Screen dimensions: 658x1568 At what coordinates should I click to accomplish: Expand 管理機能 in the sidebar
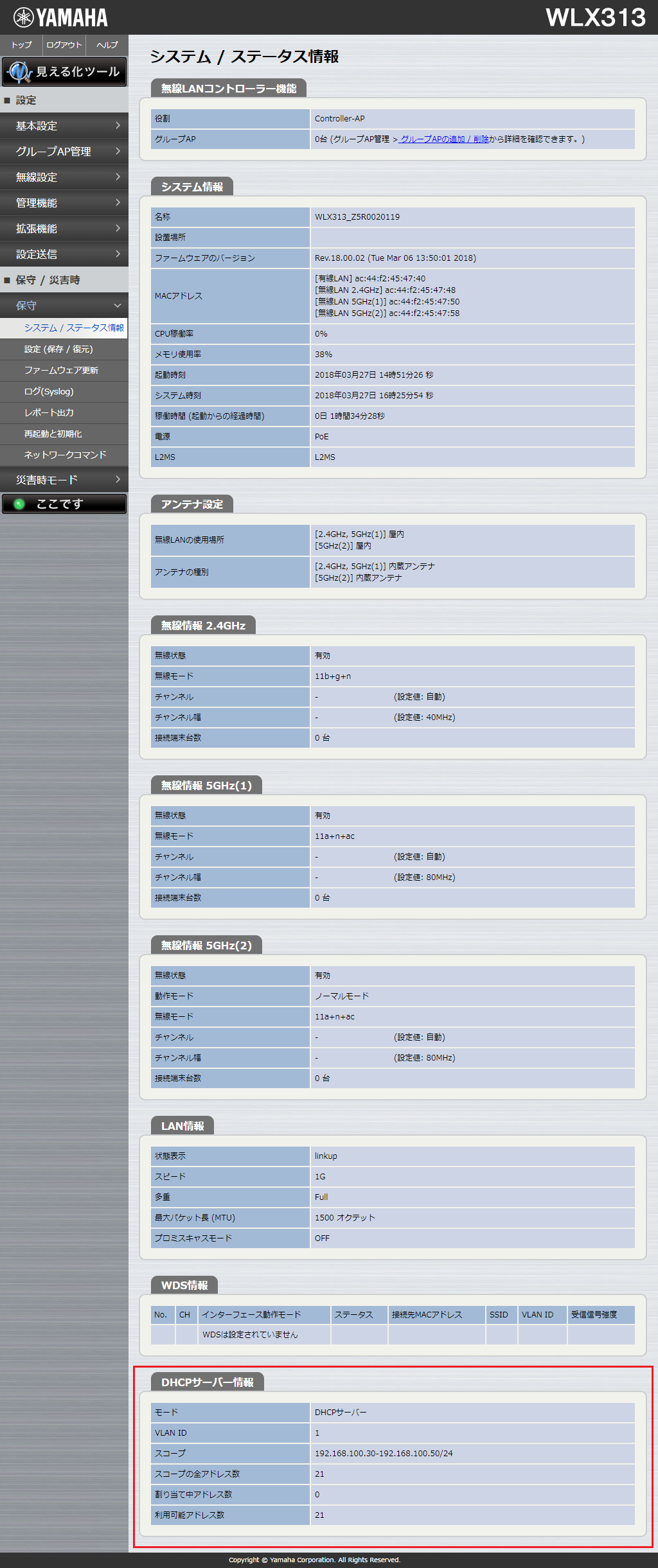click(64, 203)
